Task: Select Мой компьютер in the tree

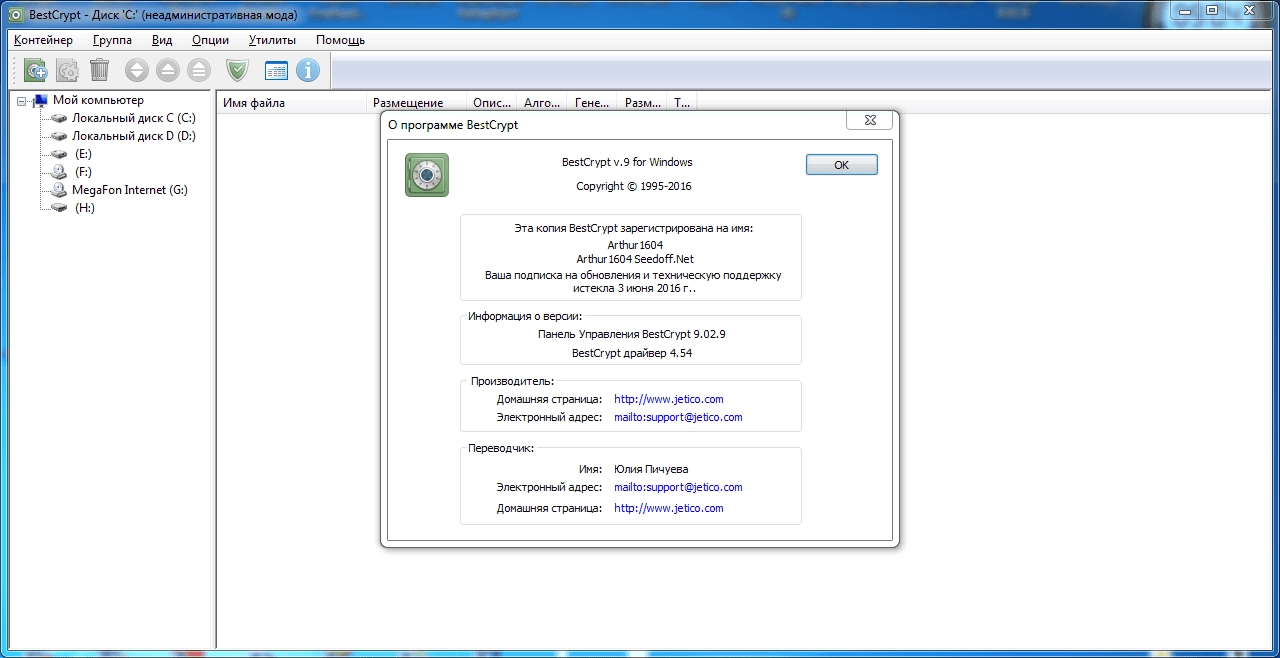Action: pos(98,100)
